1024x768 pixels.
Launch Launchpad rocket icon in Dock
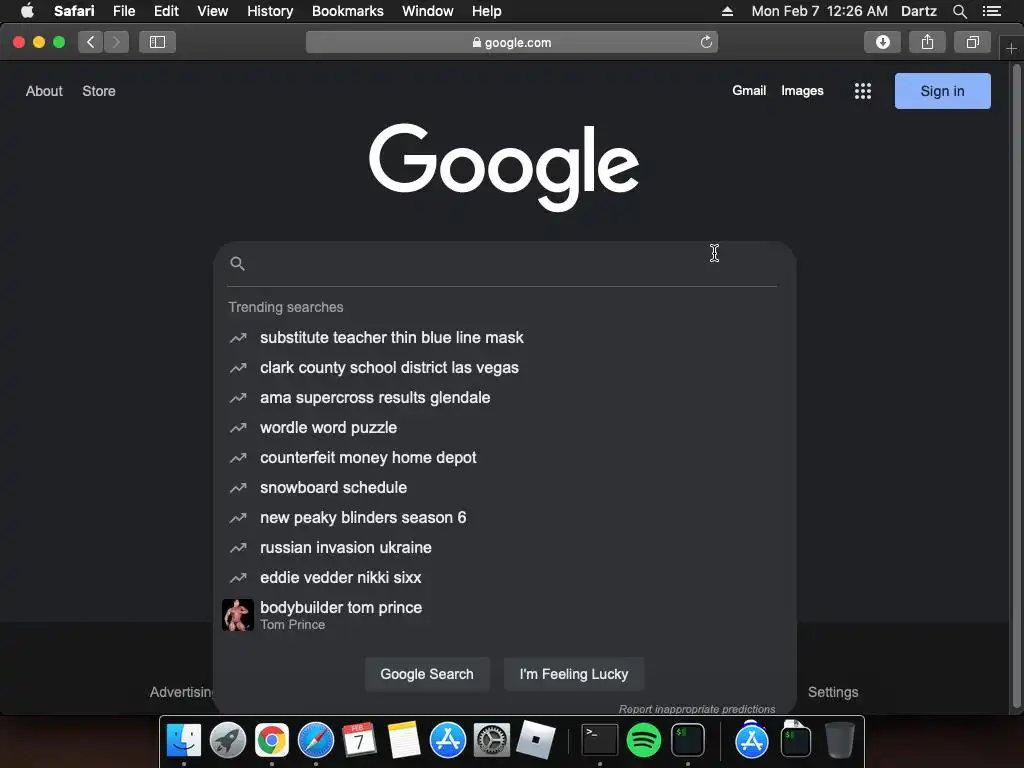(228, 740)
